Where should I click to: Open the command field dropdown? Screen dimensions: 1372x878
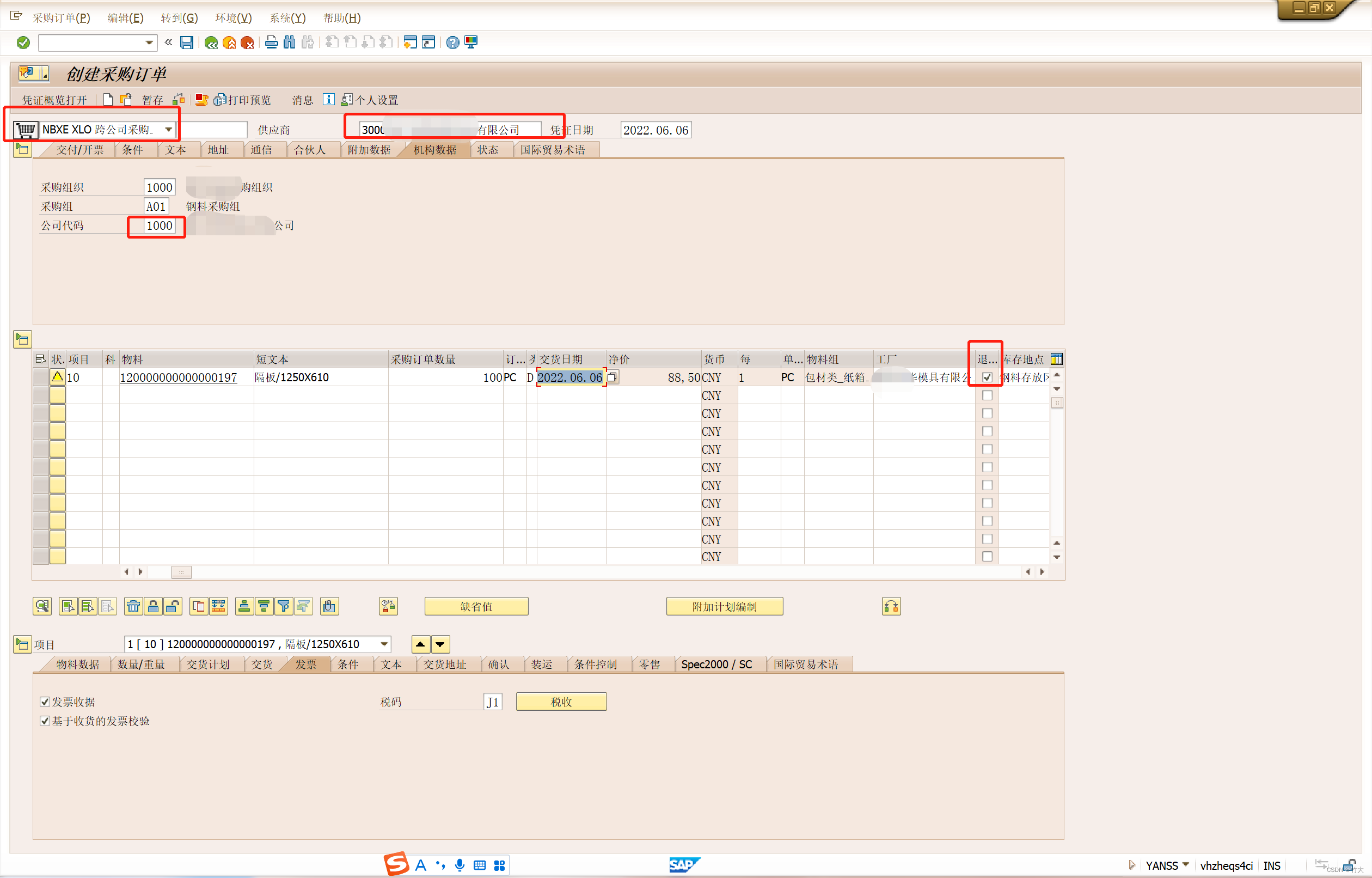click(x=149, y=43)
